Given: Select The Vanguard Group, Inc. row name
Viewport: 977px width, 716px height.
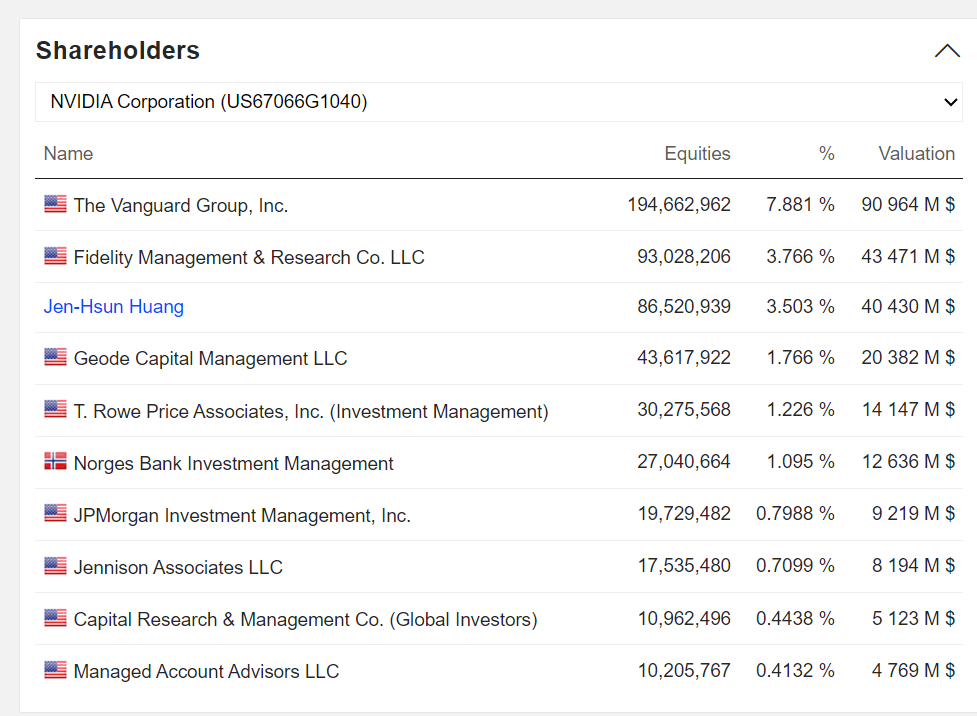Looking at the screenshot, I should 181,206.
